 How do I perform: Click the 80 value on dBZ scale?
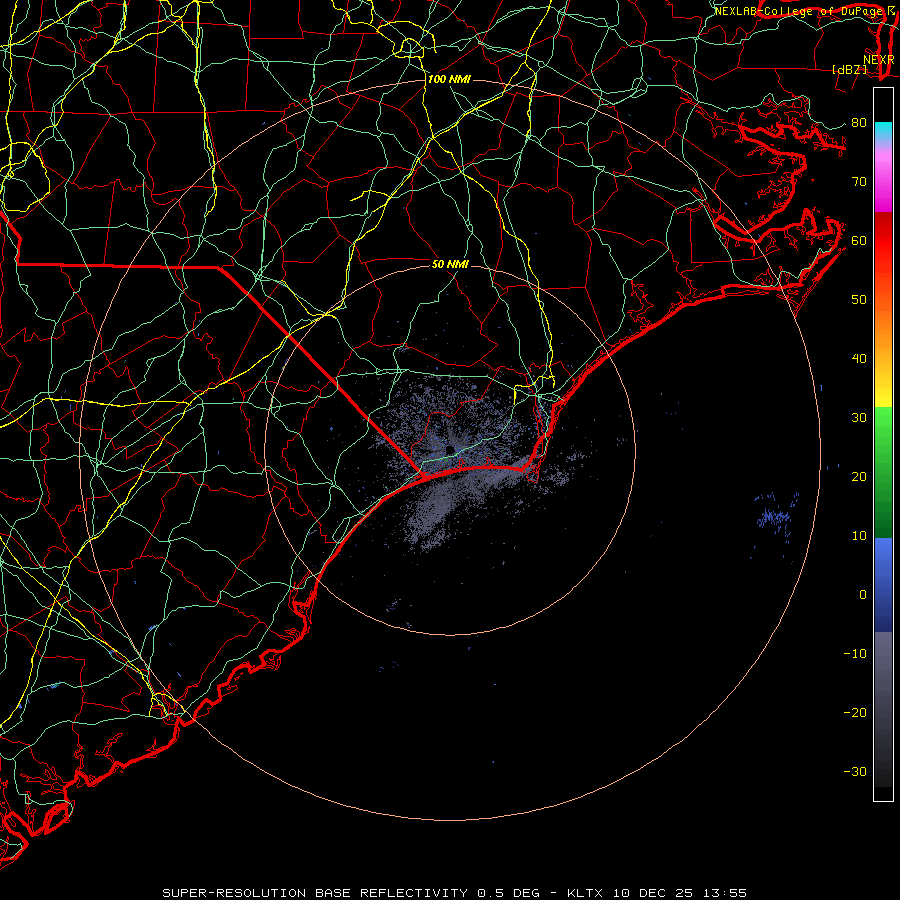point(859,123)
